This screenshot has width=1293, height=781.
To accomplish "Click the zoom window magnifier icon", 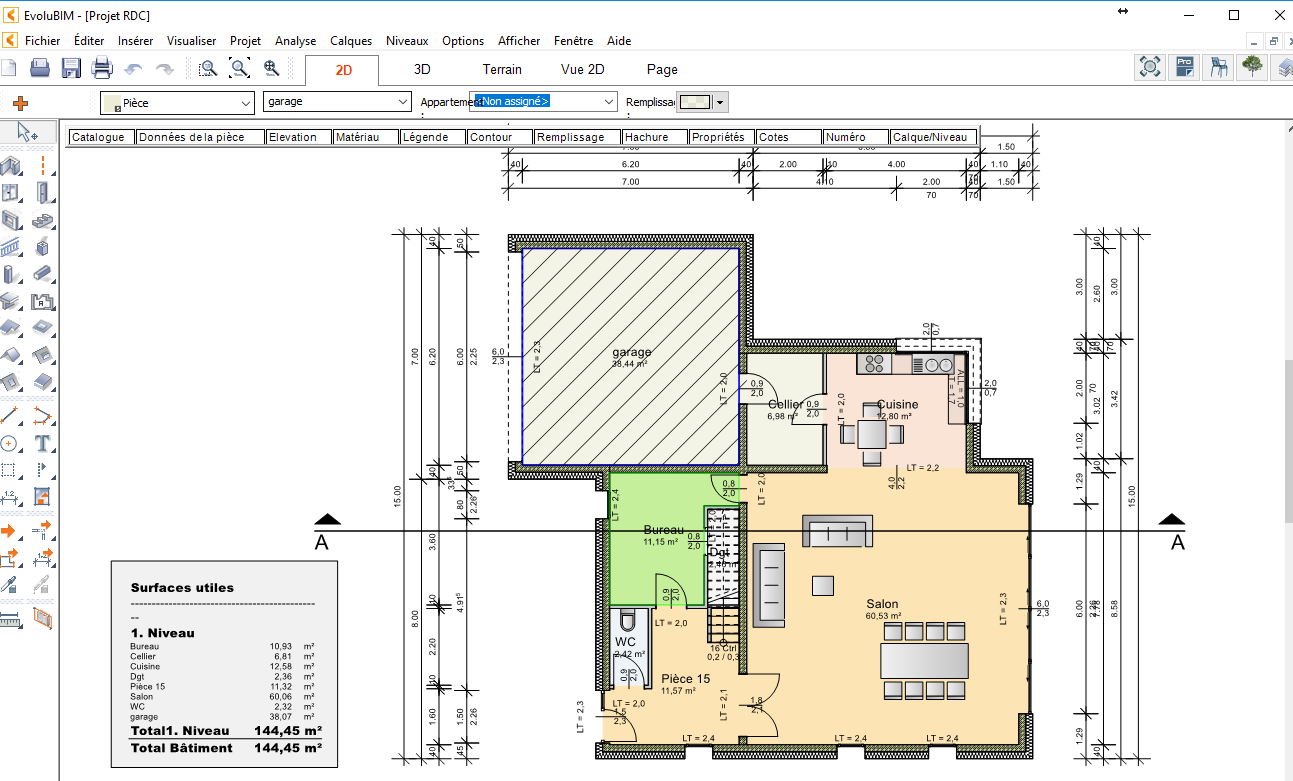I will (208, 68).
